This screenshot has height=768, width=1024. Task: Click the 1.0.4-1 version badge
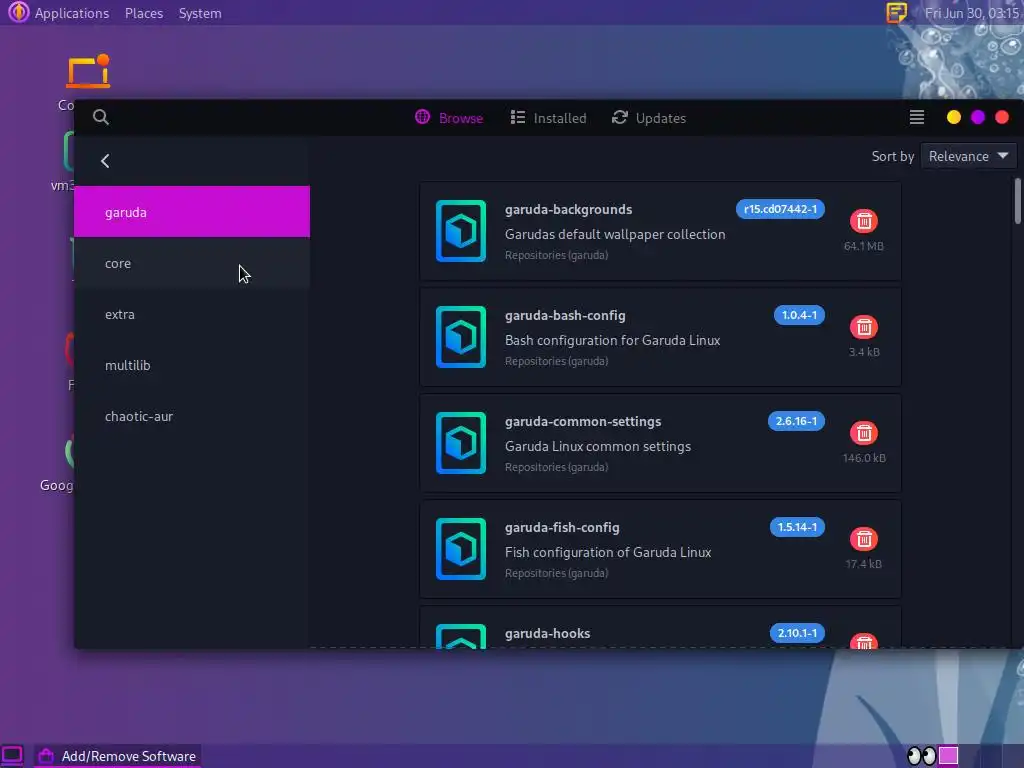(x=799, y=315)
